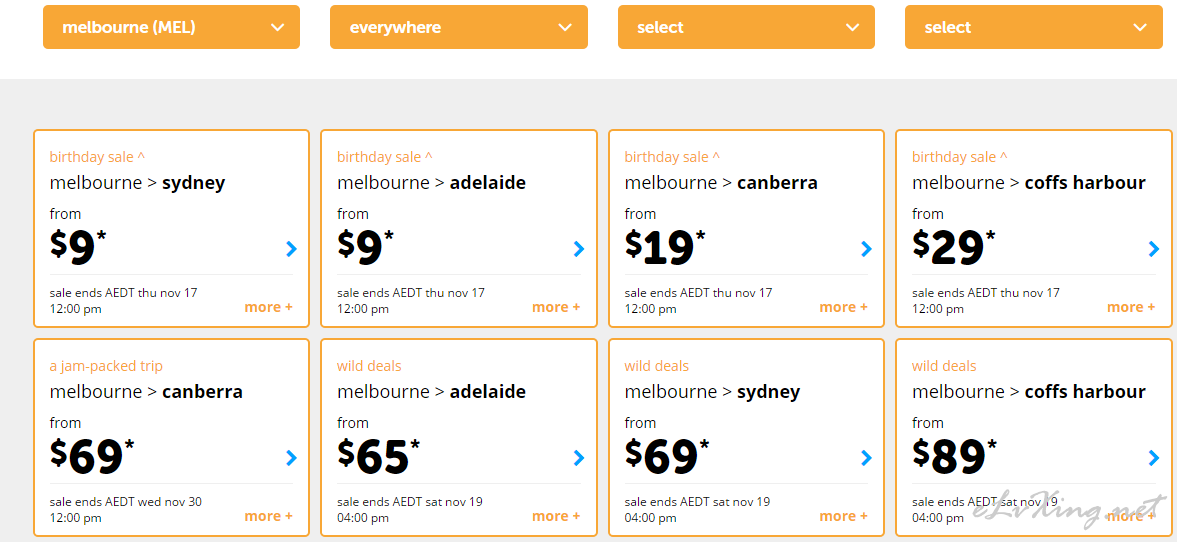Expand more + on birthday sale Adelaide card

pyautogui.click(x=555, y=307)
